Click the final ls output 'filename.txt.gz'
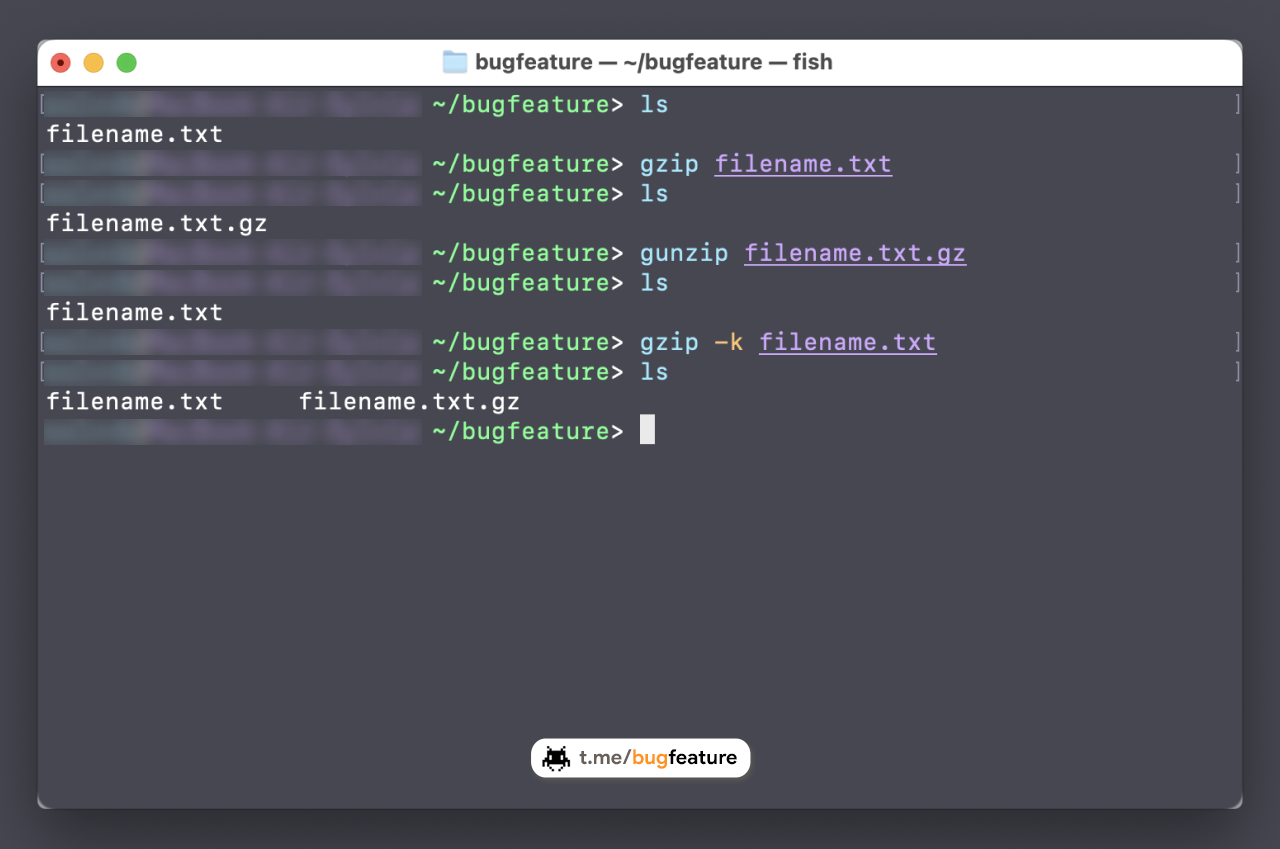 (x=410, y=402)
